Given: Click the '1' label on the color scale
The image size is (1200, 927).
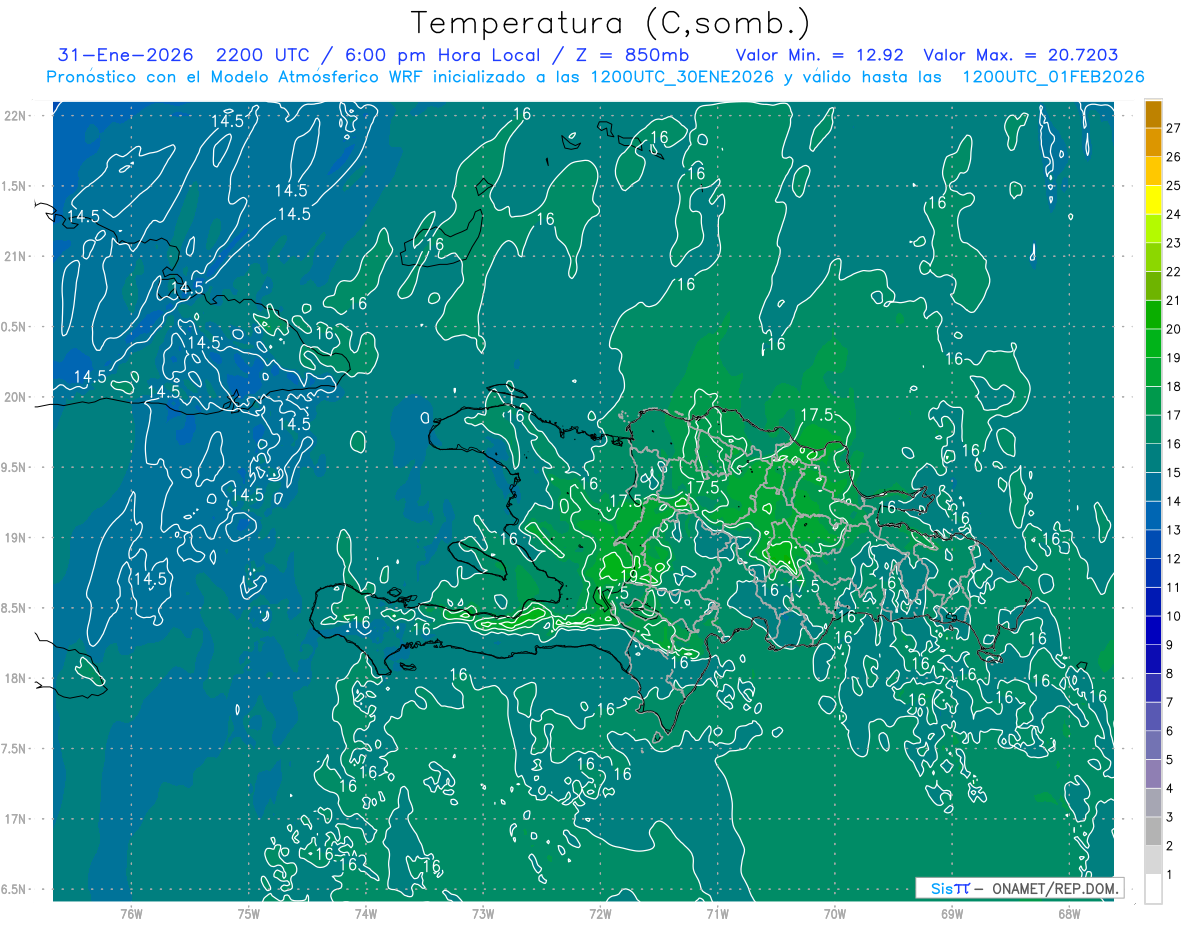Looking at the screenshot, I should tap(1170, 874).
